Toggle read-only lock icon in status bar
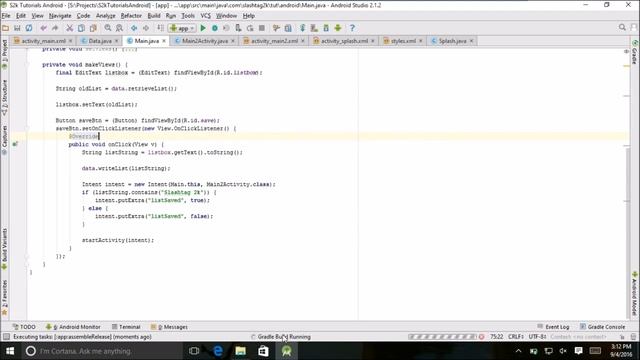The width and height of the screenshot is (640, 360). point(622,337)
